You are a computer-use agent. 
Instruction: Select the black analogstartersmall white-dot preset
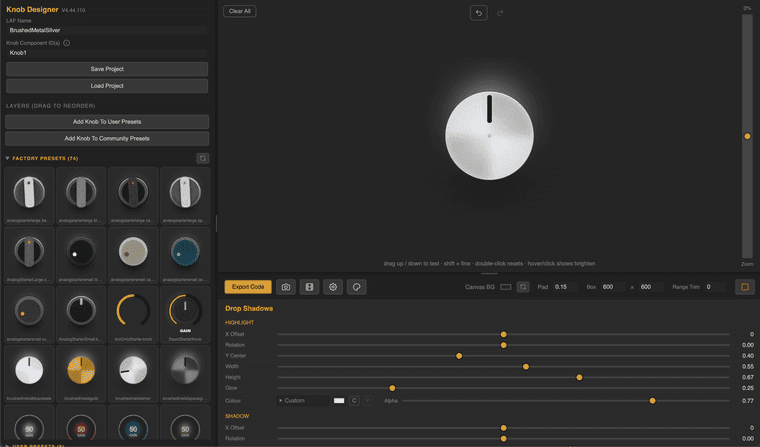pos(81,255)
